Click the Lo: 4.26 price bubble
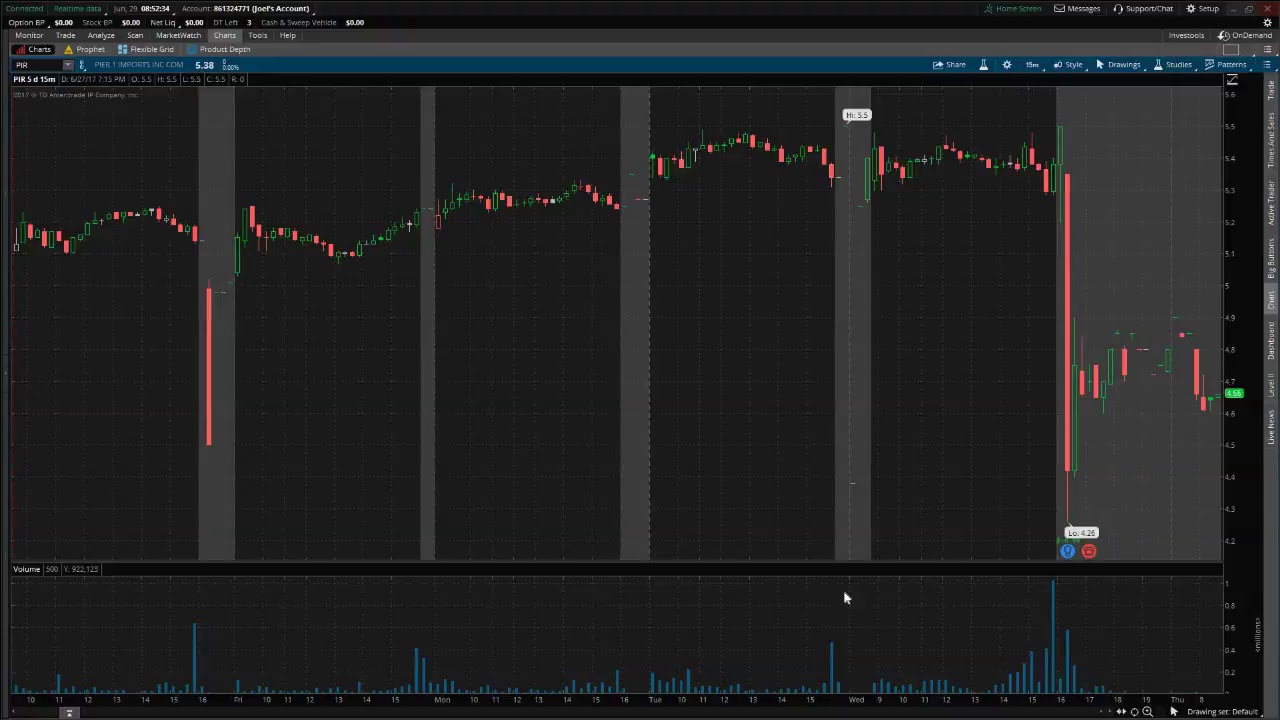 [1082, 533]
